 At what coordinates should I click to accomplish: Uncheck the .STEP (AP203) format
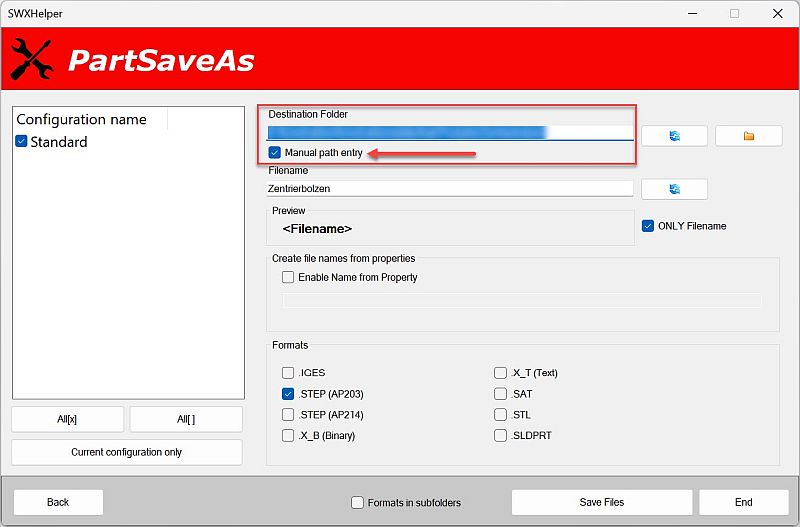click(288, 394)
